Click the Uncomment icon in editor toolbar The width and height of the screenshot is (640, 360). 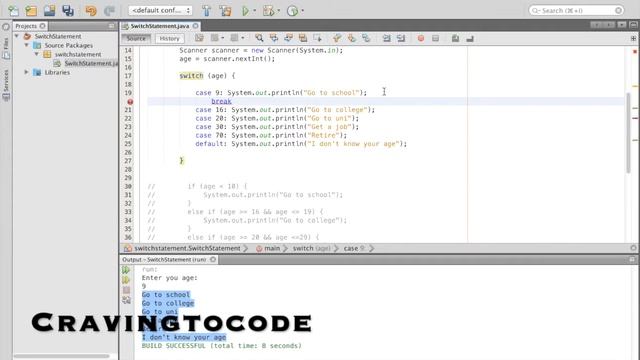point(470,38)
